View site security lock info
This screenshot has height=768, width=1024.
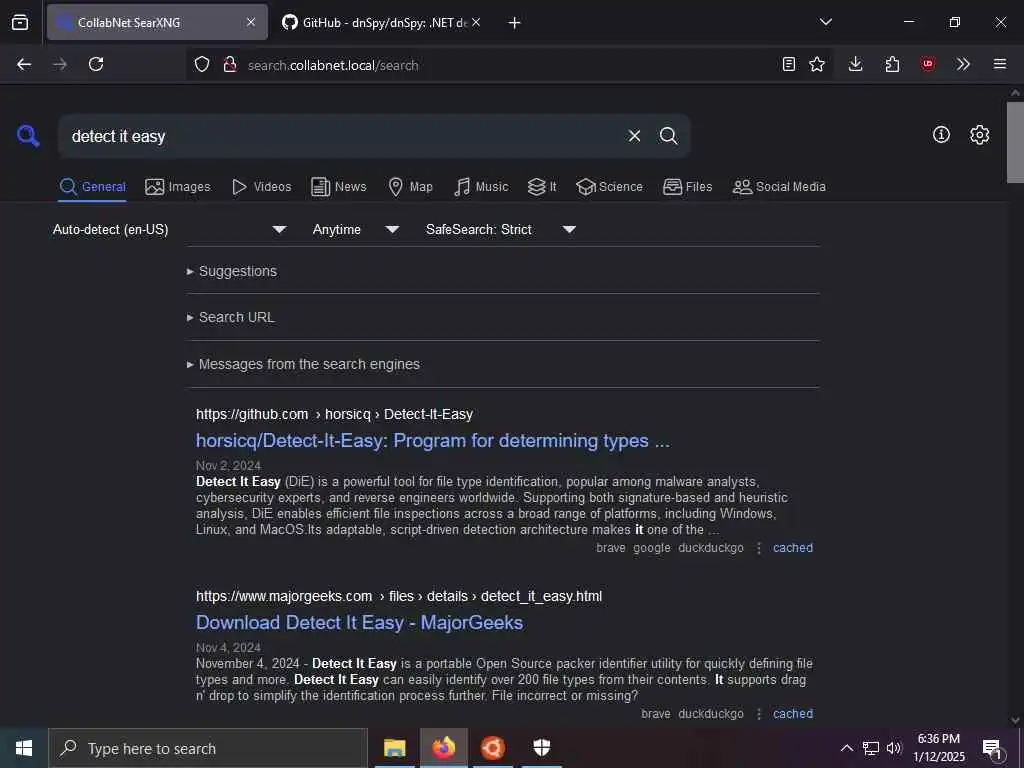(x=229, y=64)
